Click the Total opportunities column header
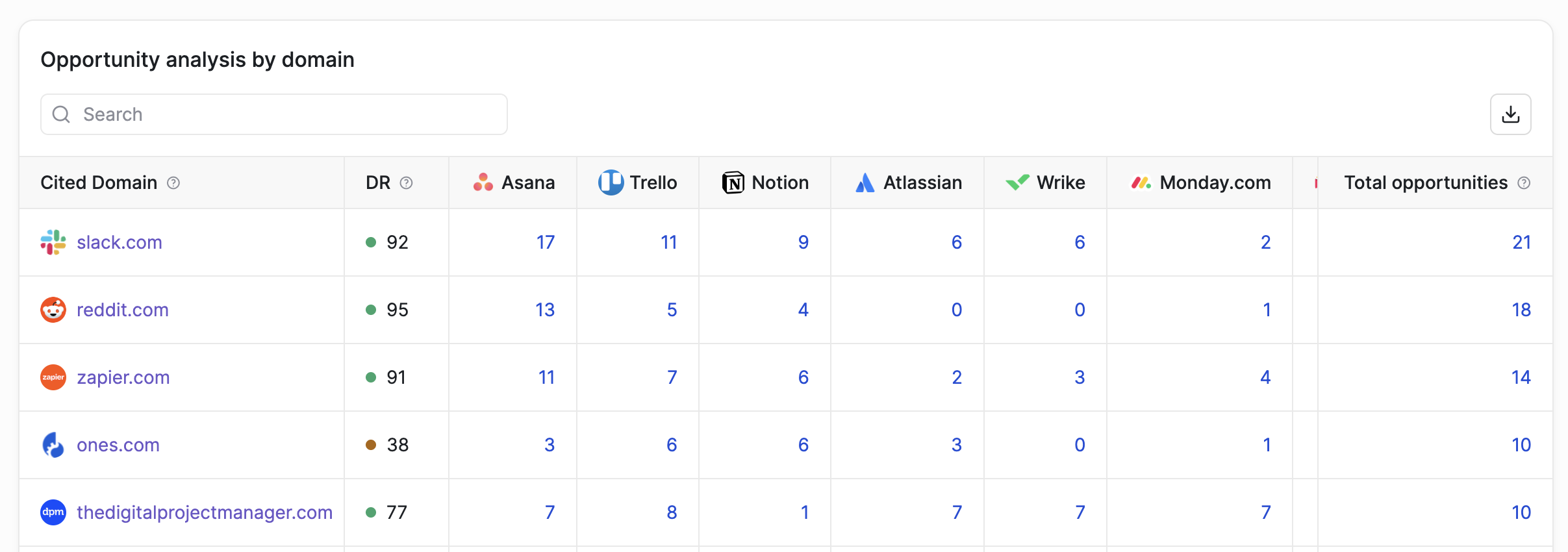 pos(1426,182)
